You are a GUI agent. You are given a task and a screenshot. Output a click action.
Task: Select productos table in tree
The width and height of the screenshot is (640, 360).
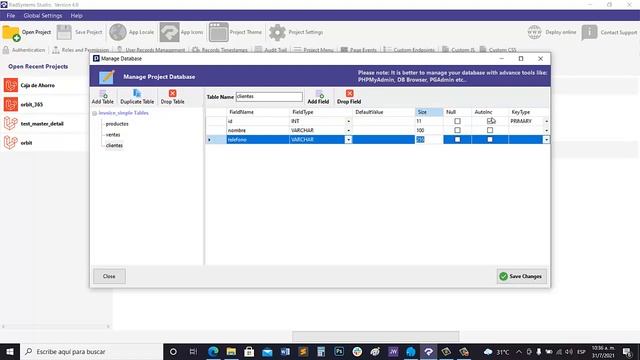point(117,124)
